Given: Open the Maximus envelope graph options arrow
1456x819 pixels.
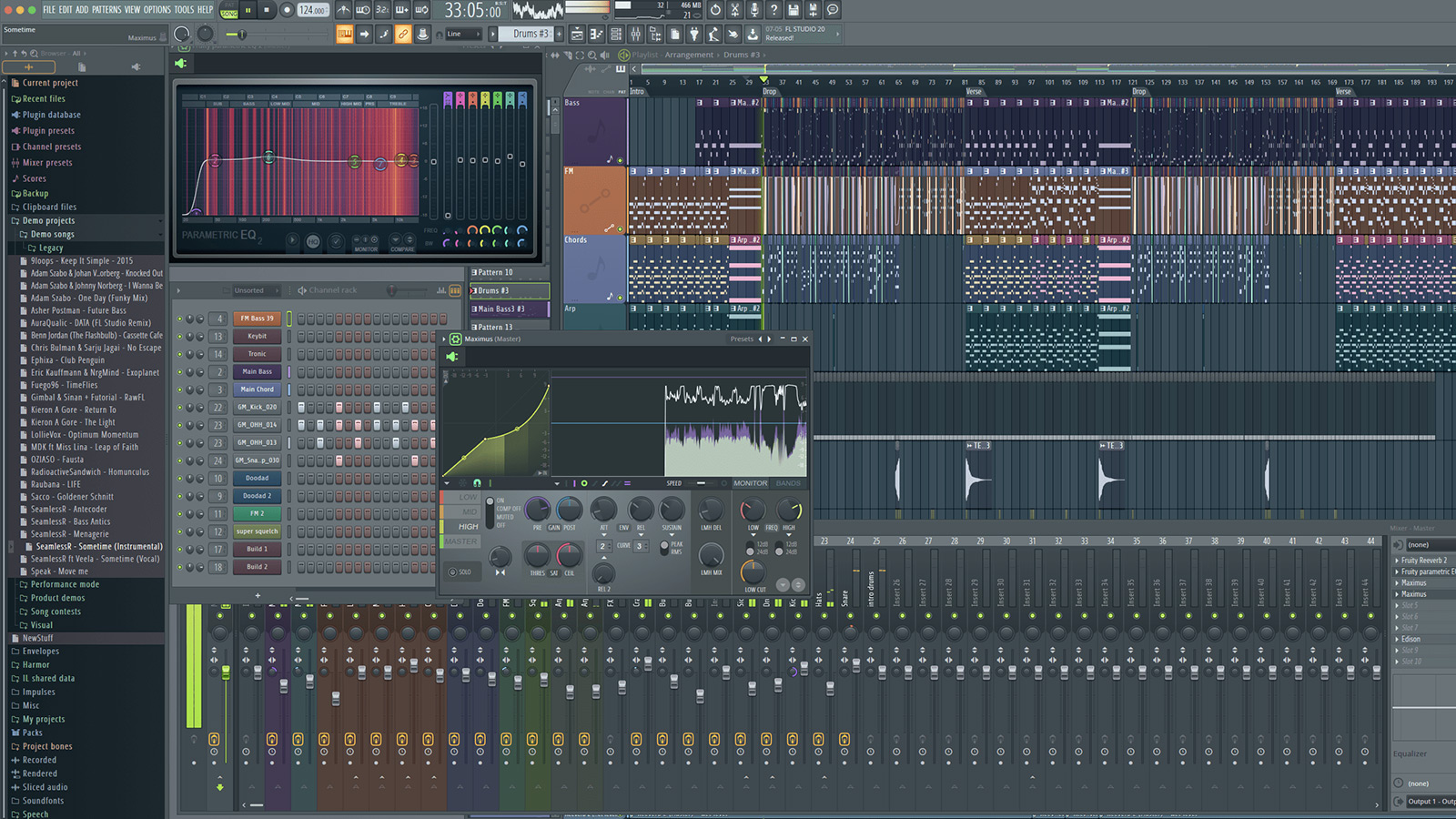Looking at the screenshot, I should coord(447,483).
